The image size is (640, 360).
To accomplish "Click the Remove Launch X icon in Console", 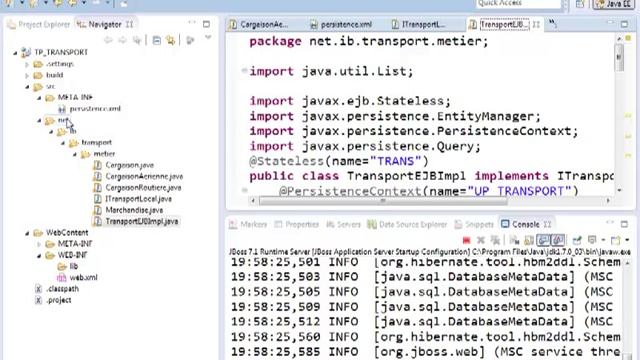I will tap(481, 240).
